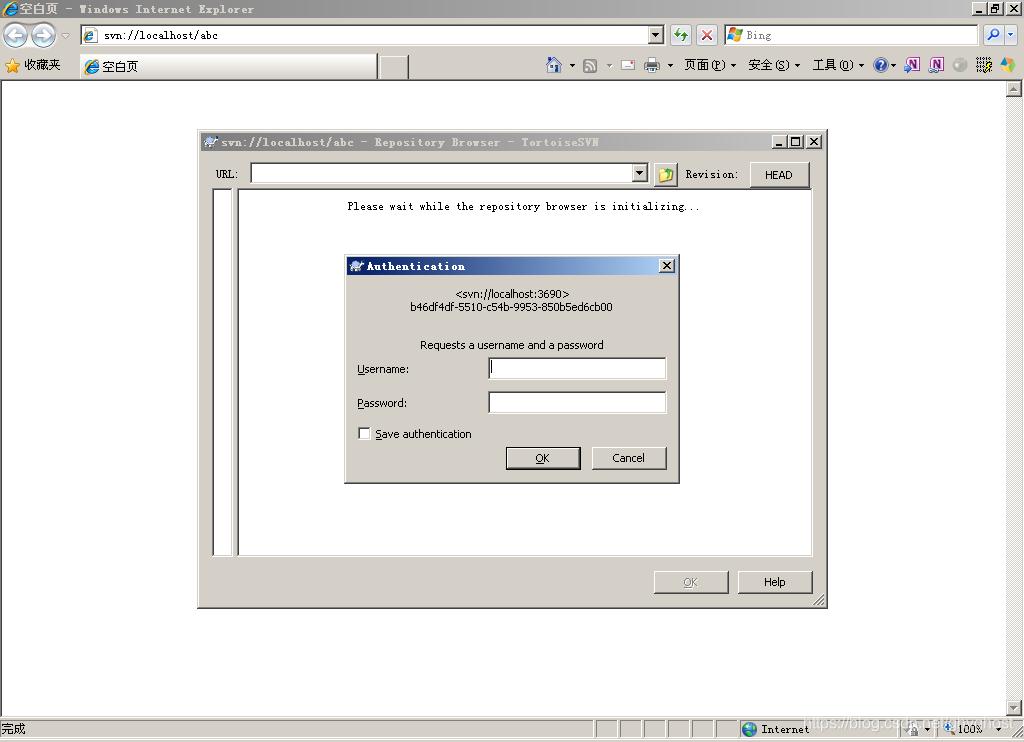Click the green Refresh page icon

[x=681, y=35]
